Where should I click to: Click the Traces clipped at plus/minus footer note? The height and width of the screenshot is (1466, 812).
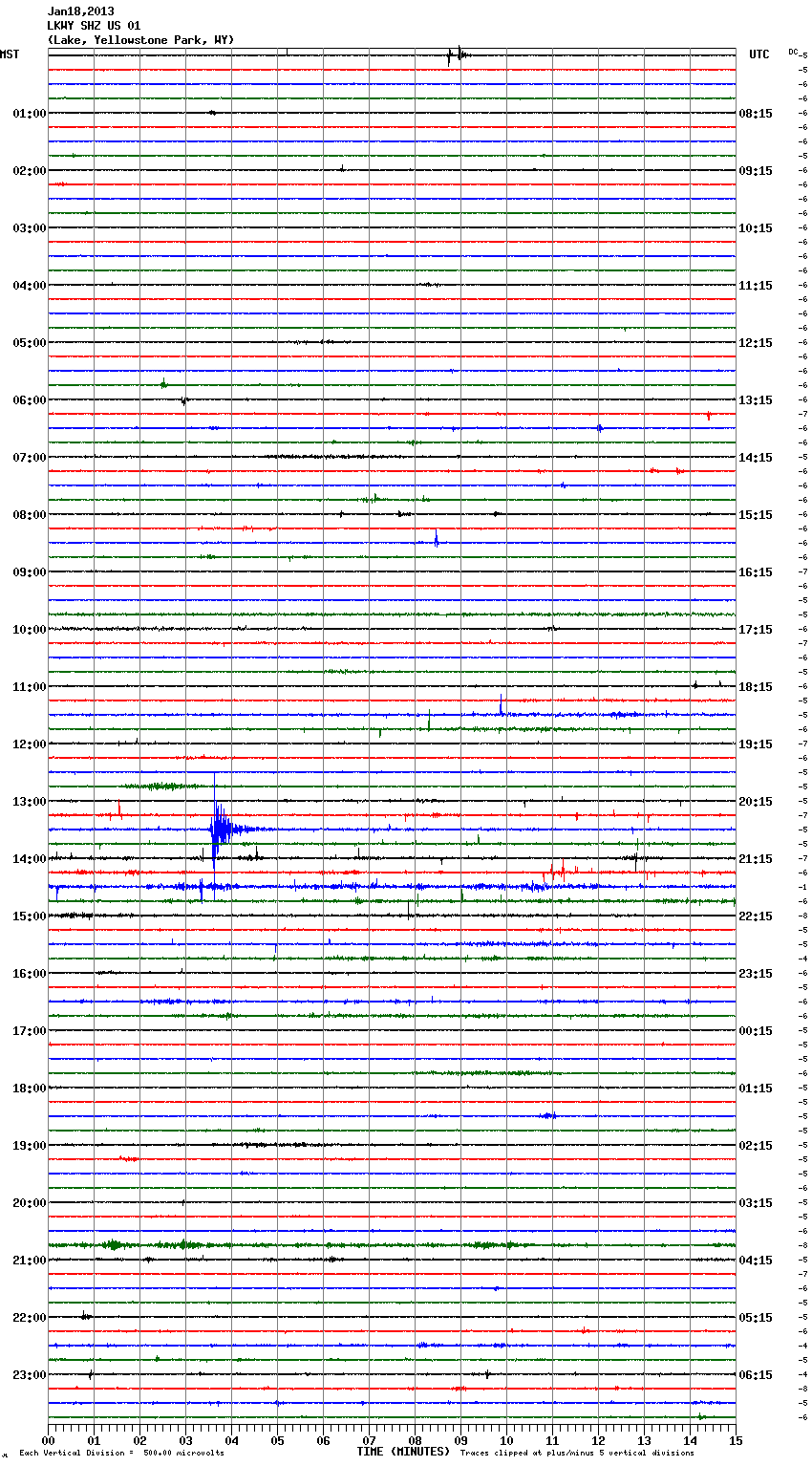point(577,1453)
